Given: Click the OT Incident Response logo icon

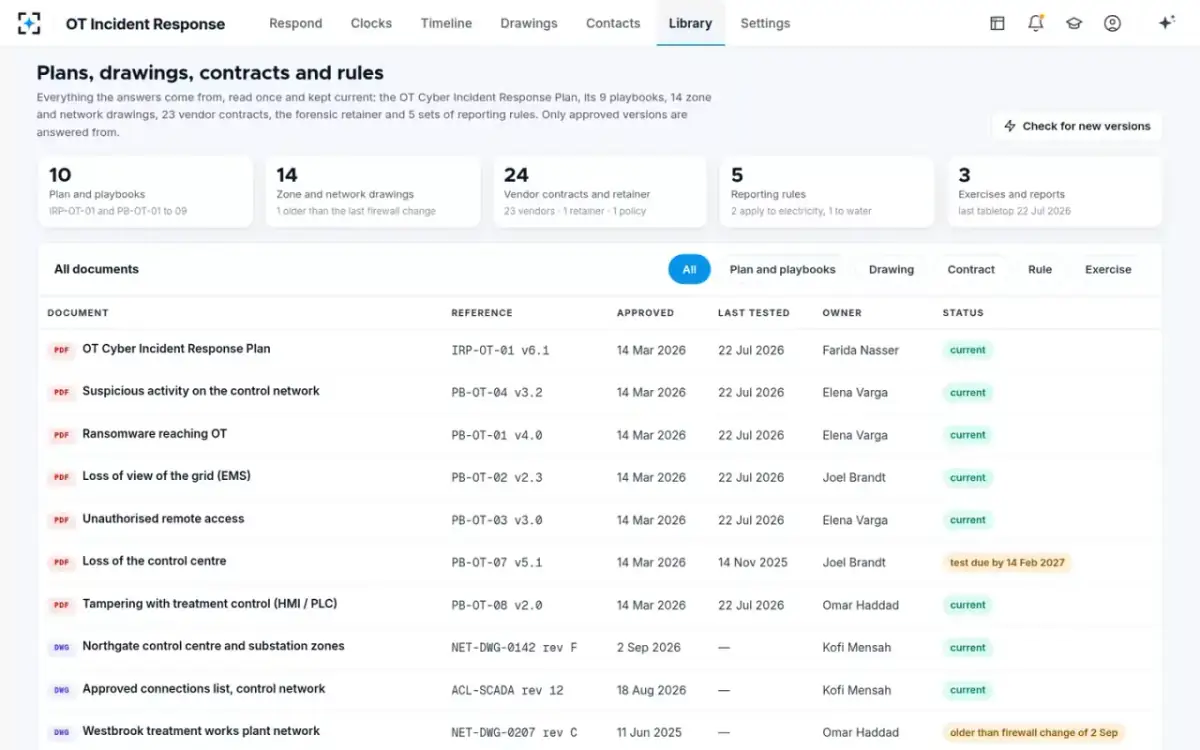Looking at the screenshot, I should click(30, 23).
